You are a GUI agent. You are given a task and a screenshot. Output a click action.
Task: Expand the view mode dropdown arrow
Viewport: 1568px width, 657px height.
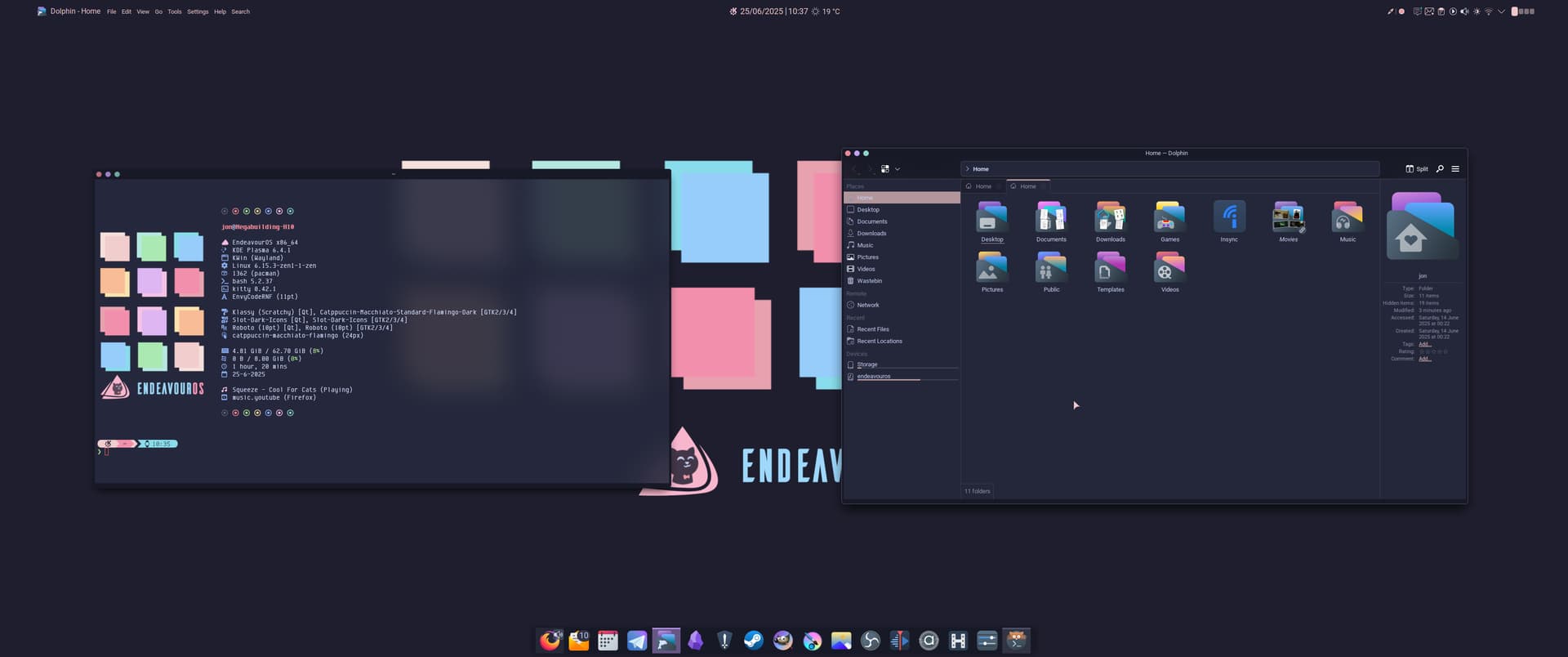[898, 169]
